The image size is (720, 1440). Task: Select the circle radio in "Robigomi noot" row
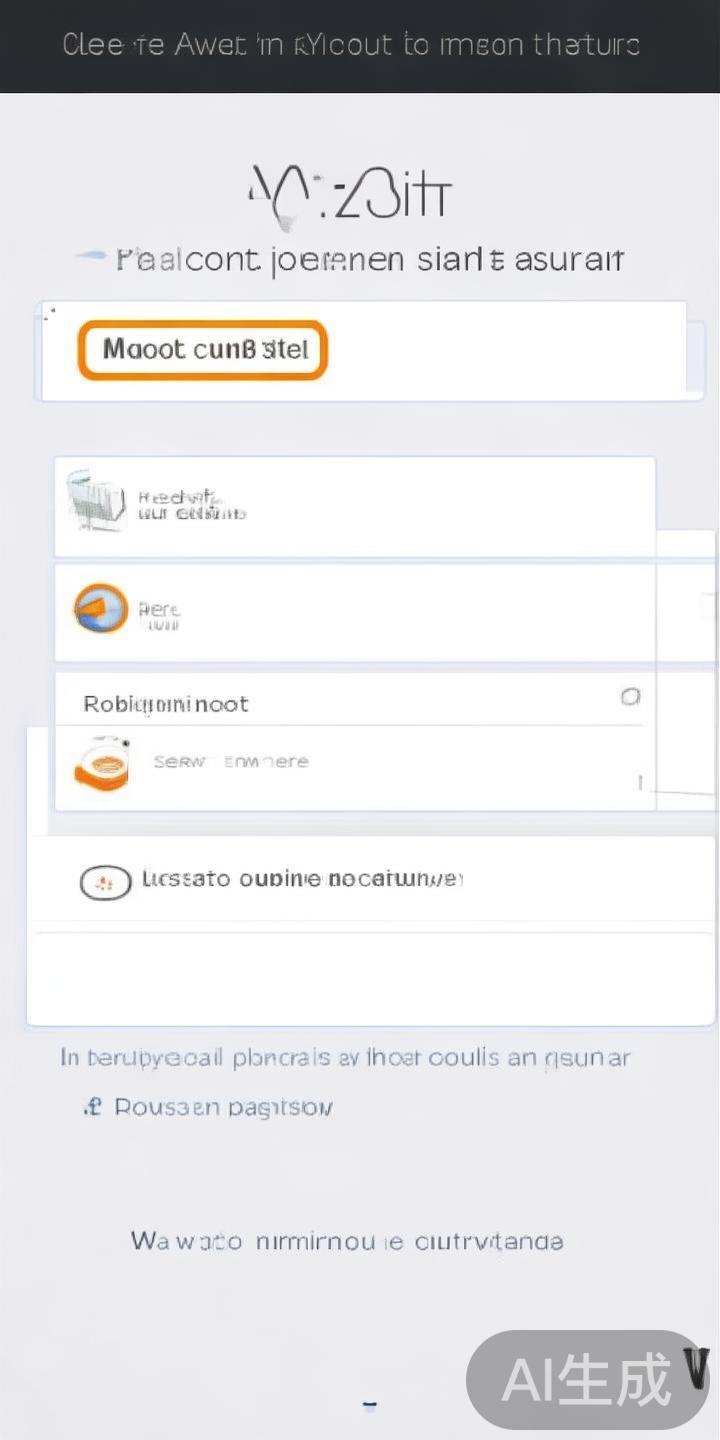tap(630, 697)
